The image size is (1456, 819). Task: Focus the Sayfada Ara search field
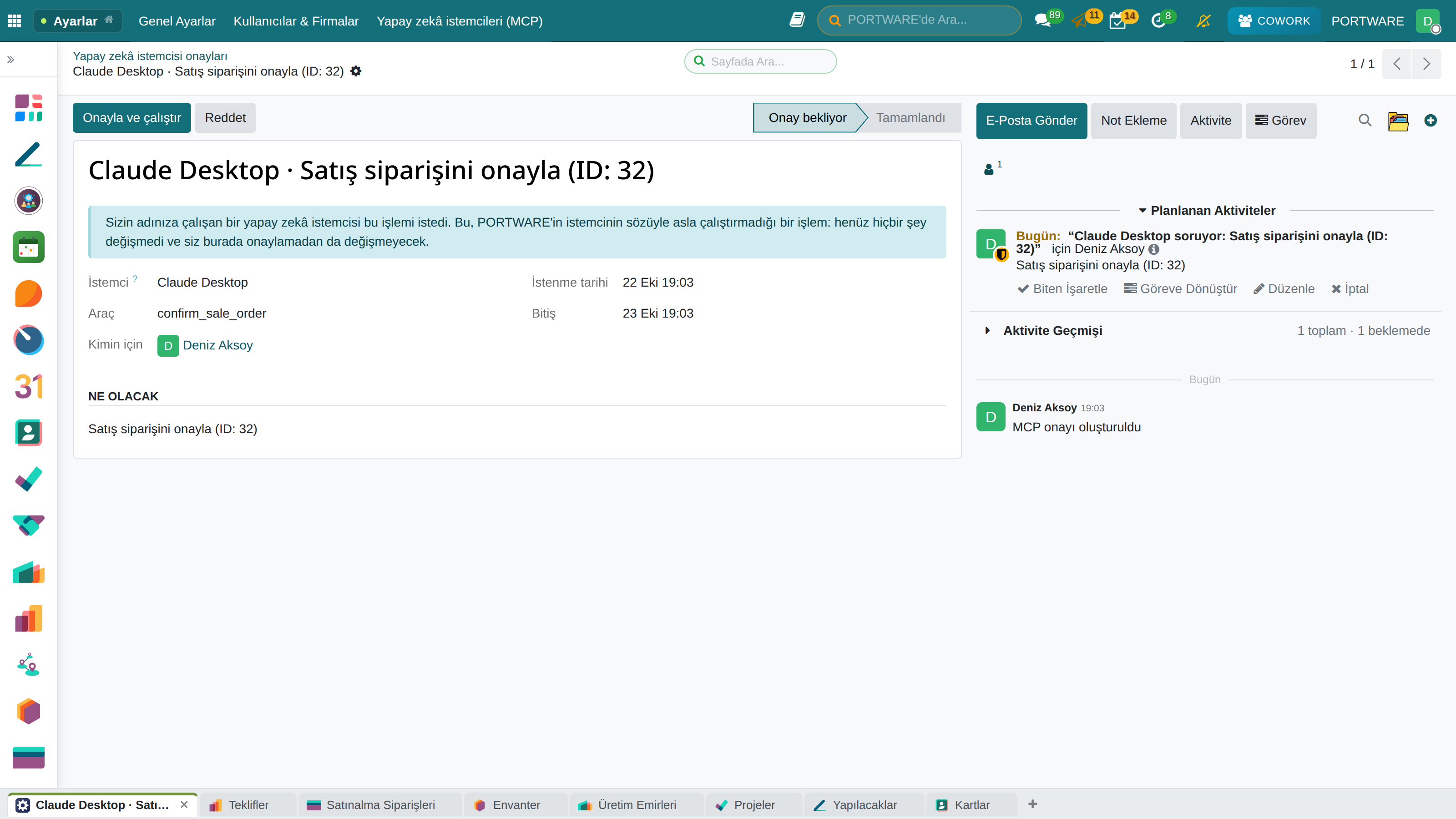point(760,61)
